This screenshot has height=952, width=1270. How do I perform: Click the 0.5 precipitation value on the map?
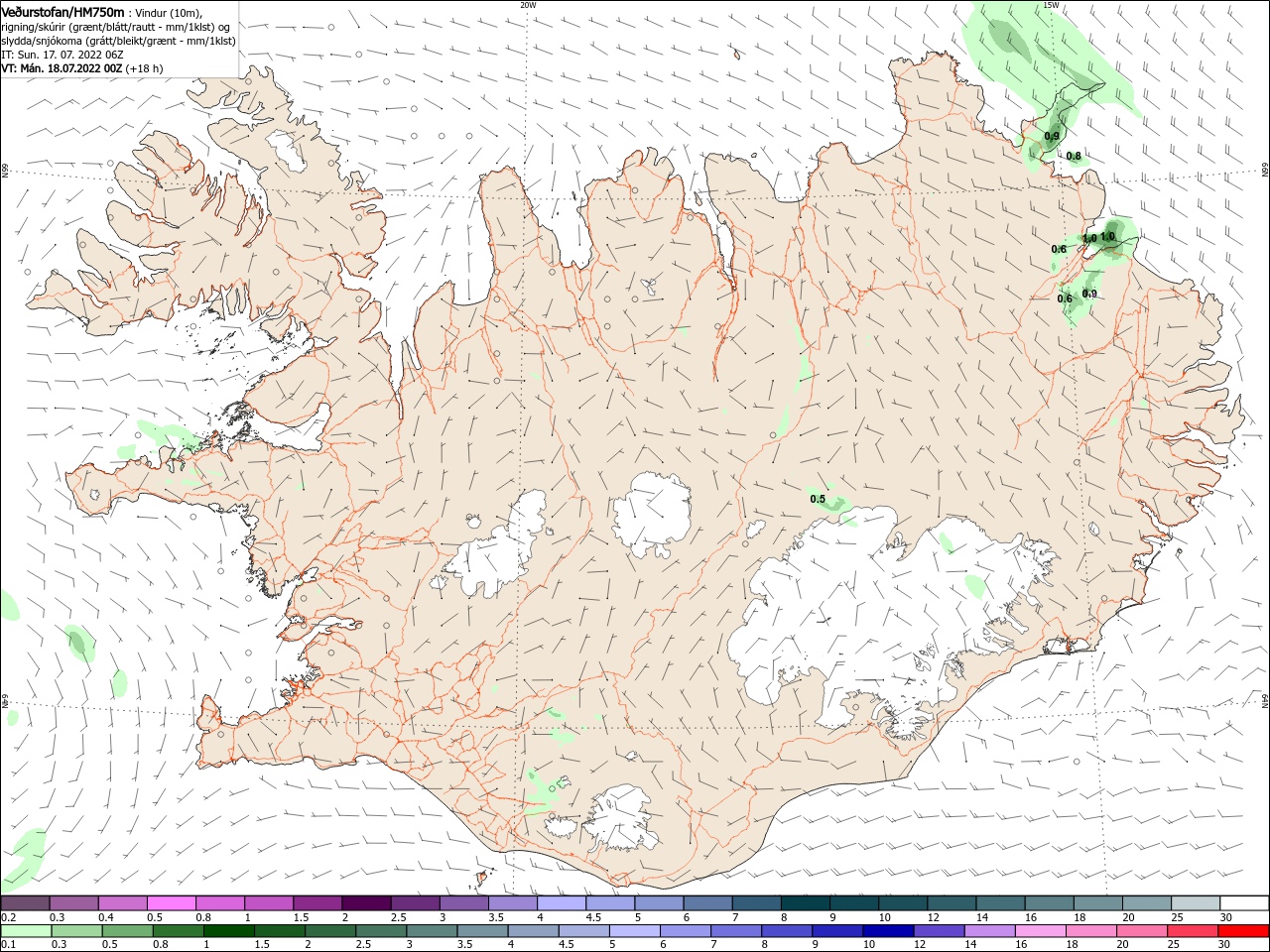pyautogui.click(x=818, y=499)
